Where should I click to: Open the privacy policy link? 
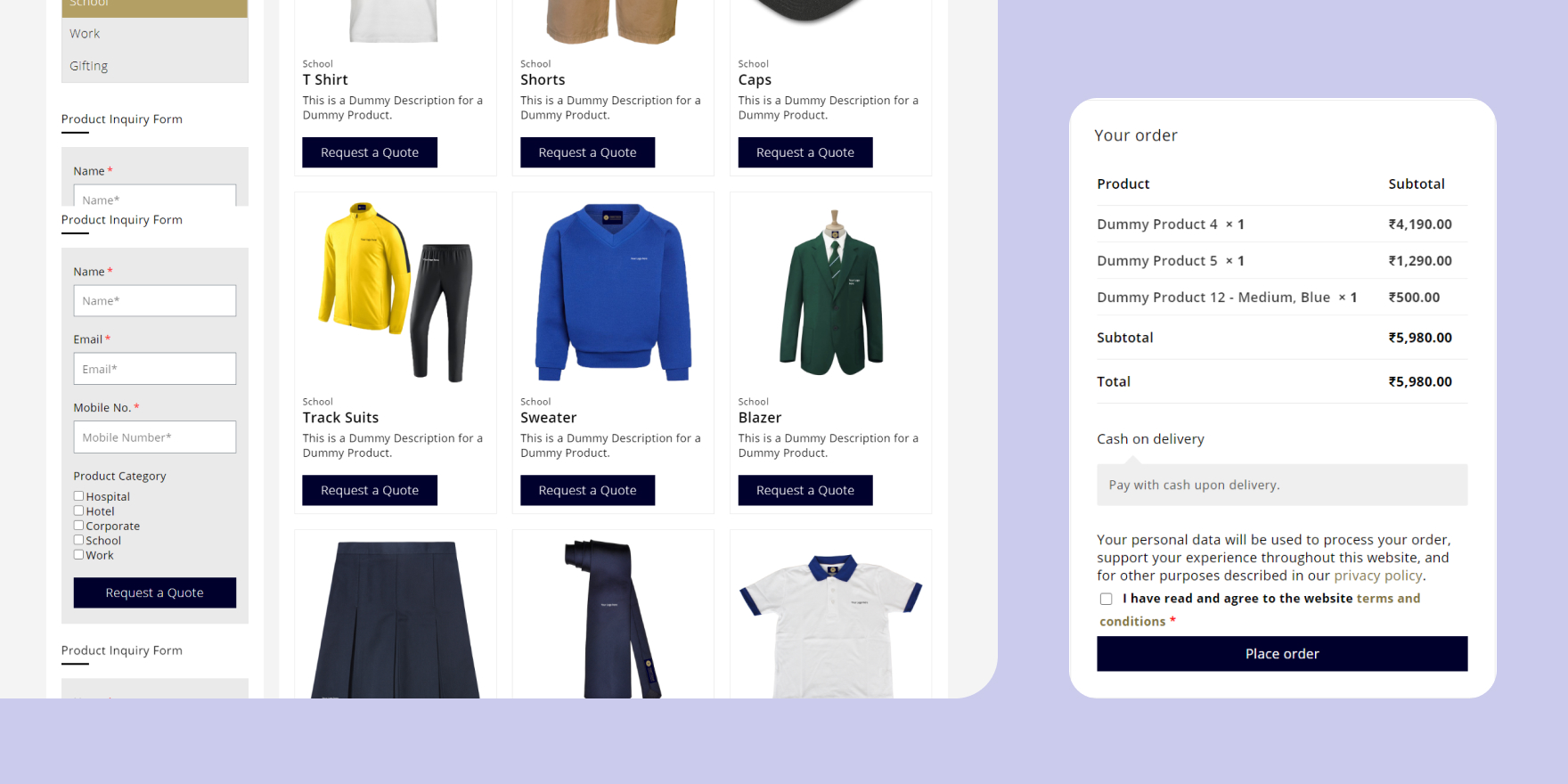click(x=1377, y=576)
